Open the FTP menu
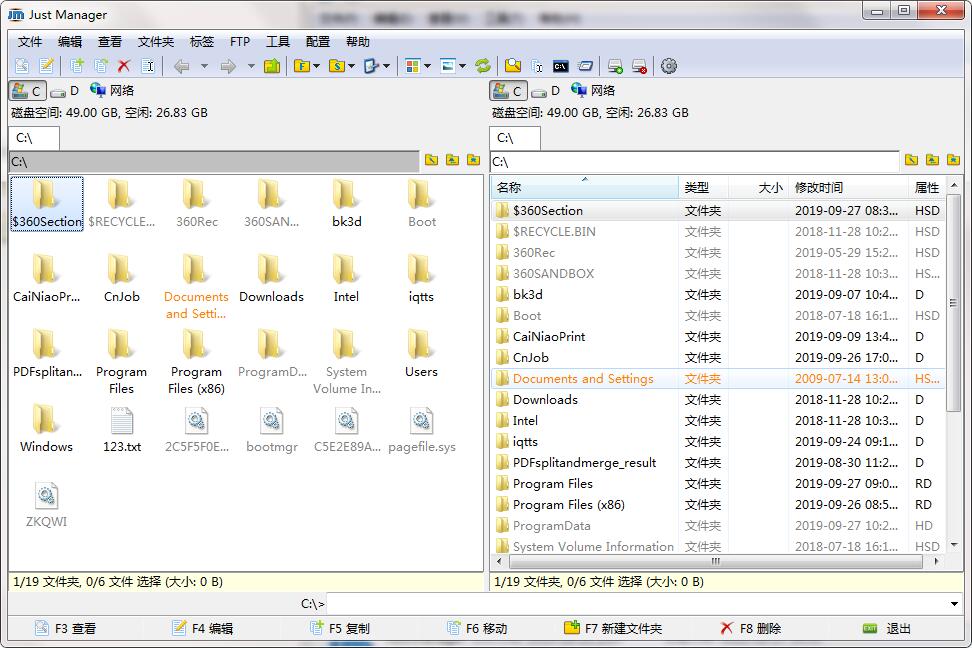The height and width of the screenshot is (648, 972). 240,42
